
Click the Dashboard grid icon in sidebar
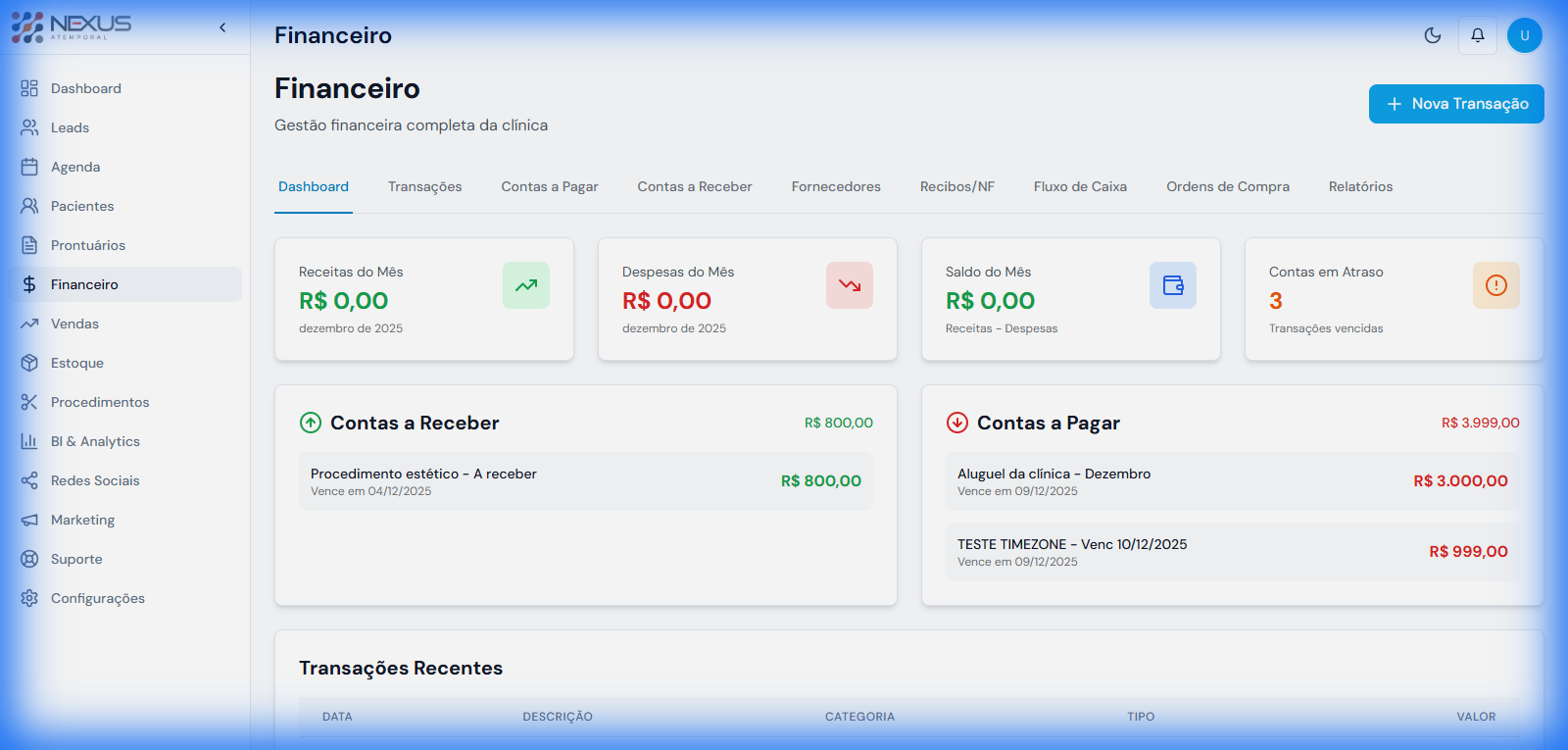[29, 88]
